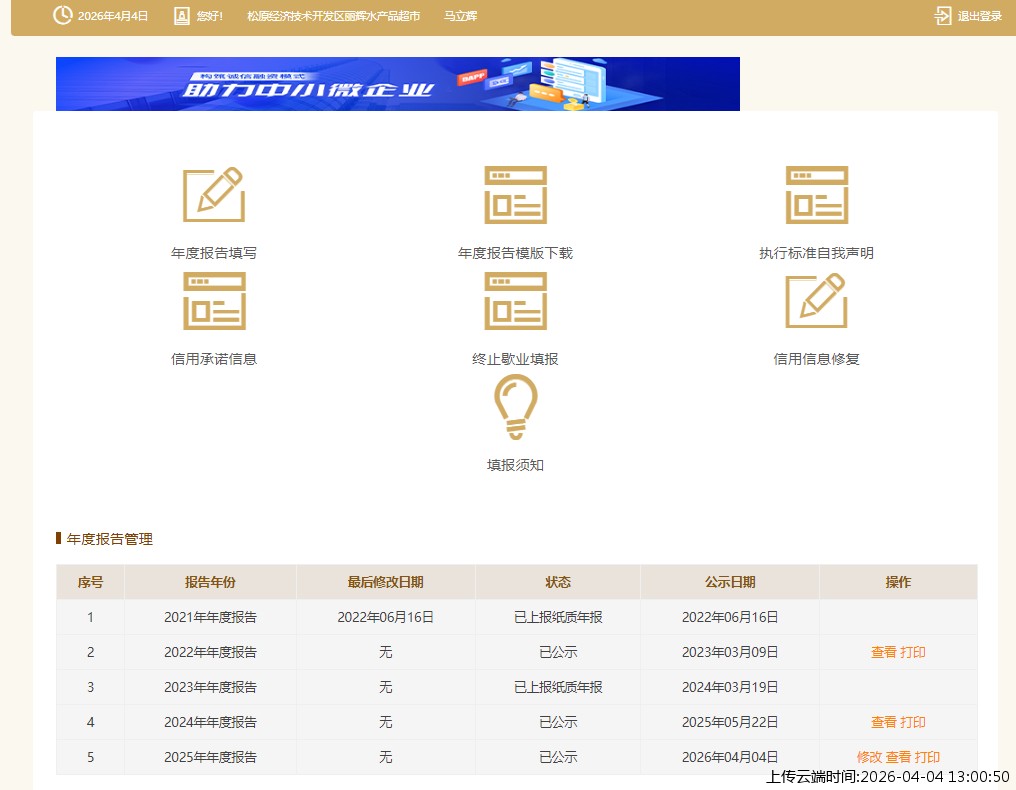1016x790 pixels.
Task: Open the 填报须知 lightbulb icon
Action: (x=515, y=407)
